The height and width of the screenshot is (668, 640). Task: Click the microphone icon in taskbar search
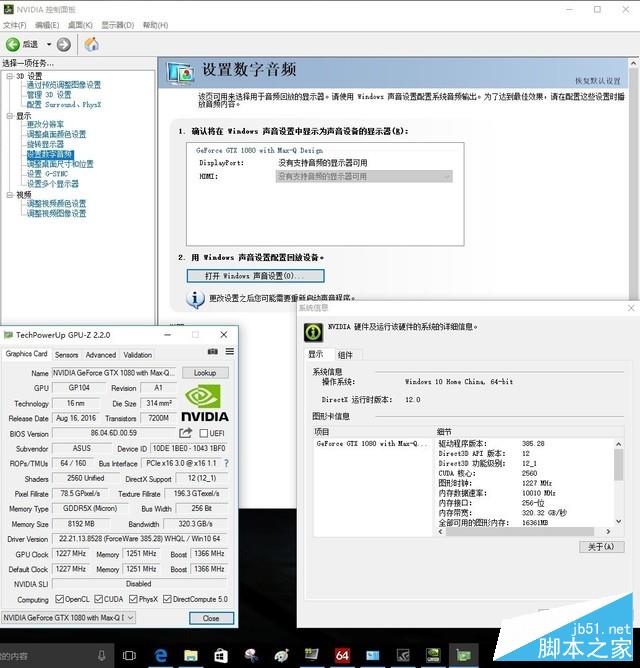[x=101, y=655]
